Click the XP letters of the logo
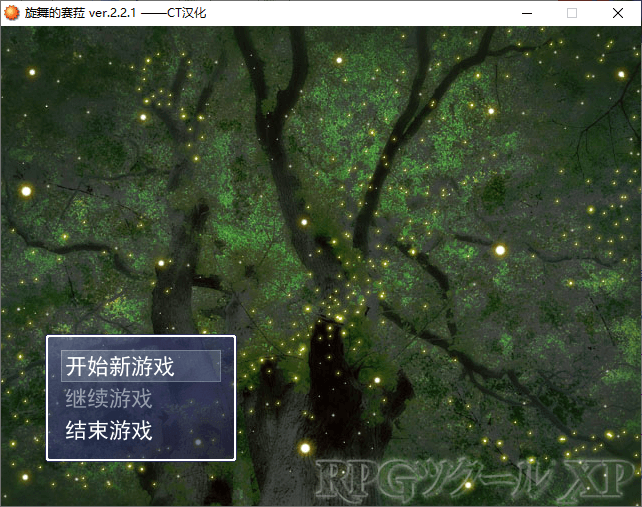 [x=598, y=482]
